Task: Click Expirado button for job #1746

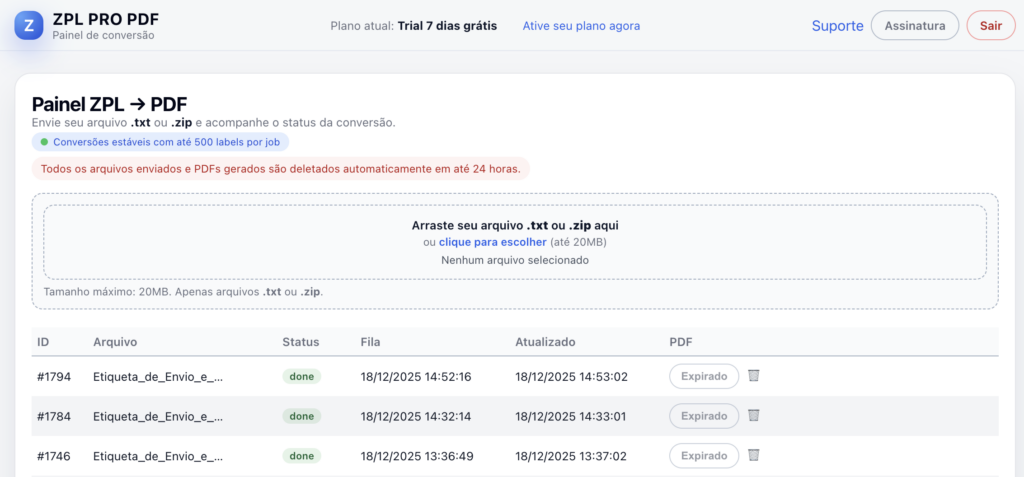Action: point(704,455)
